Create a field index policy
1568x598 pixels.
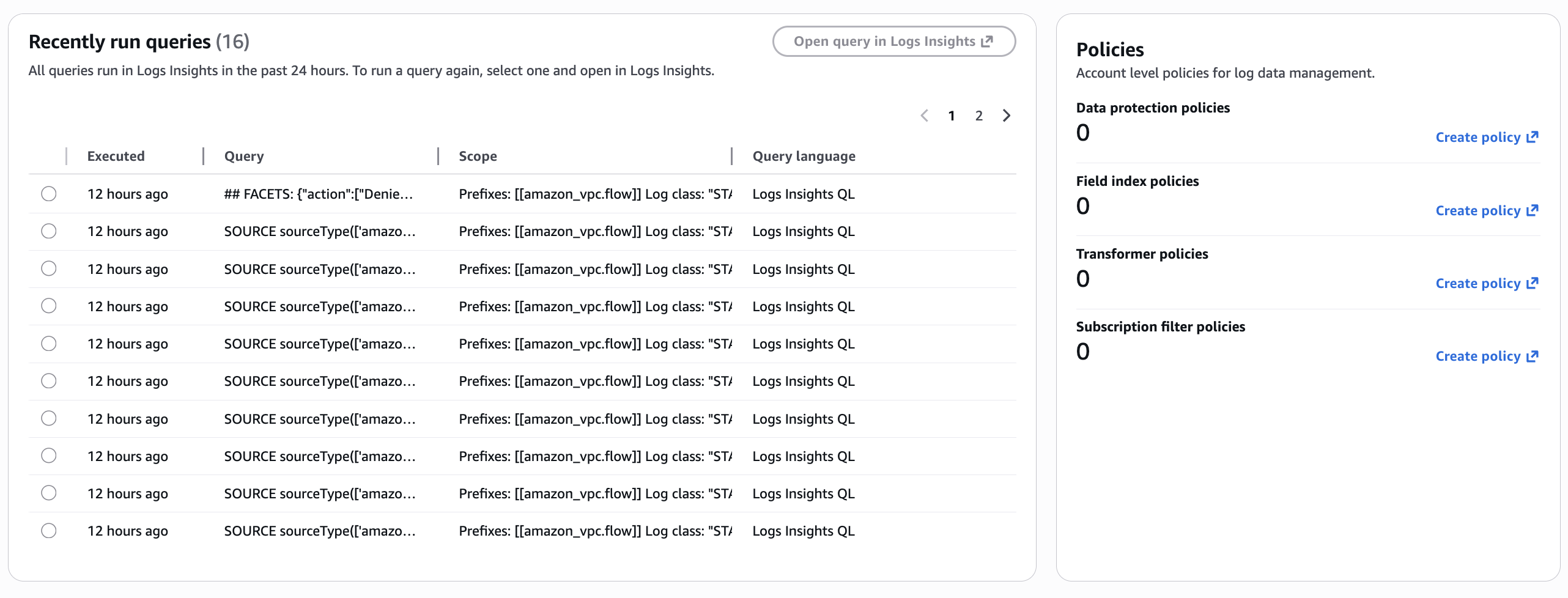[1477, 210]
